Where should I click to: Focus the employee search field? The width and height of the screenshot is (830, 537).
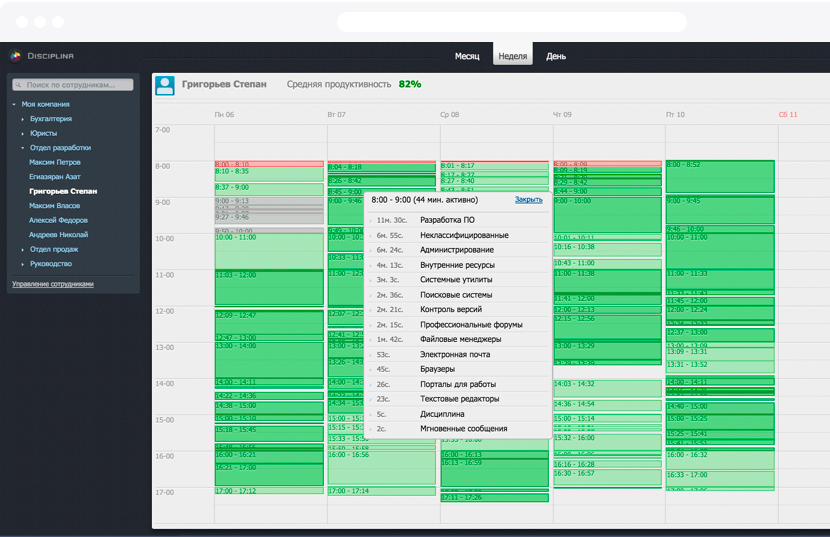[73, 85]
